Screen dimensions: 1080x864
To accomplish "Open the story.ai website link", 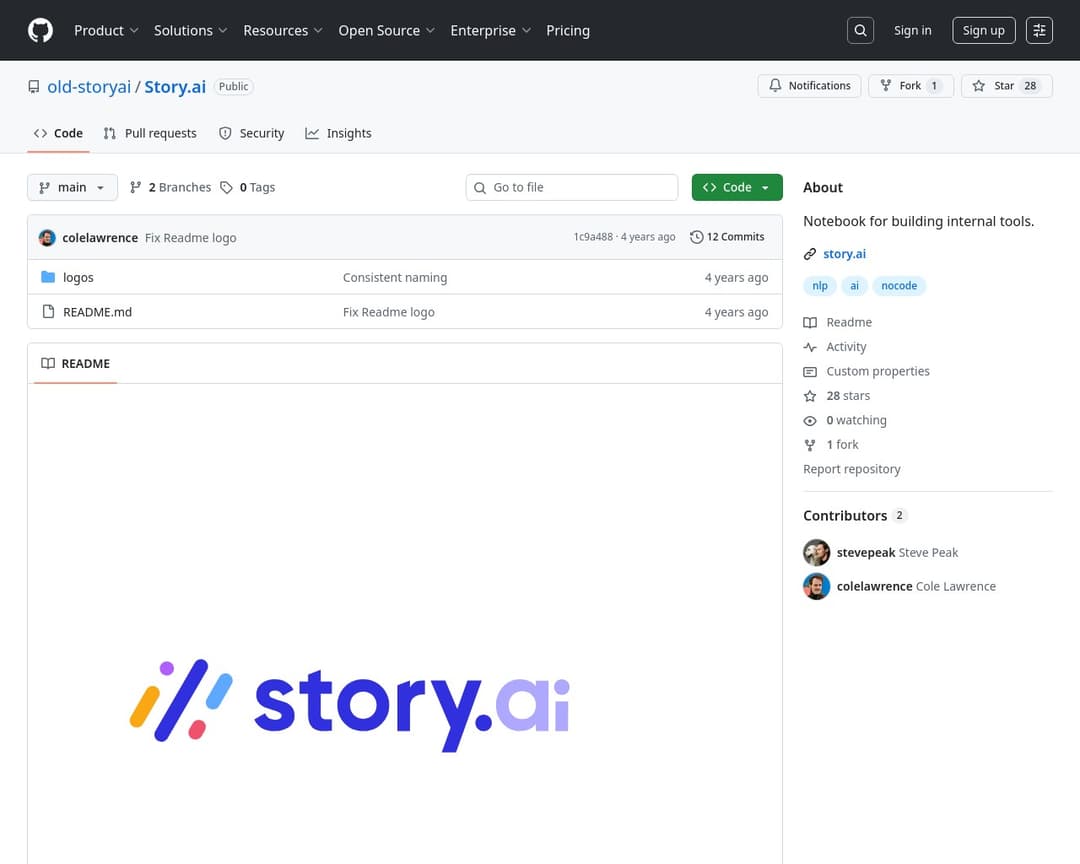I will click(x=844, y=254).
